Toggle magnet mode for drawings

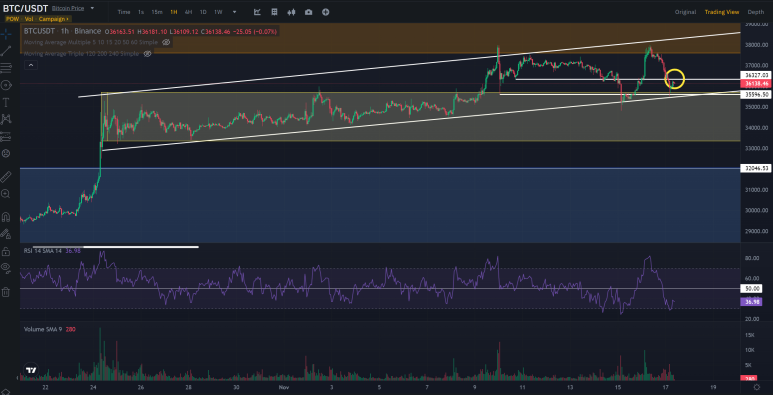[x=6, y=216]
